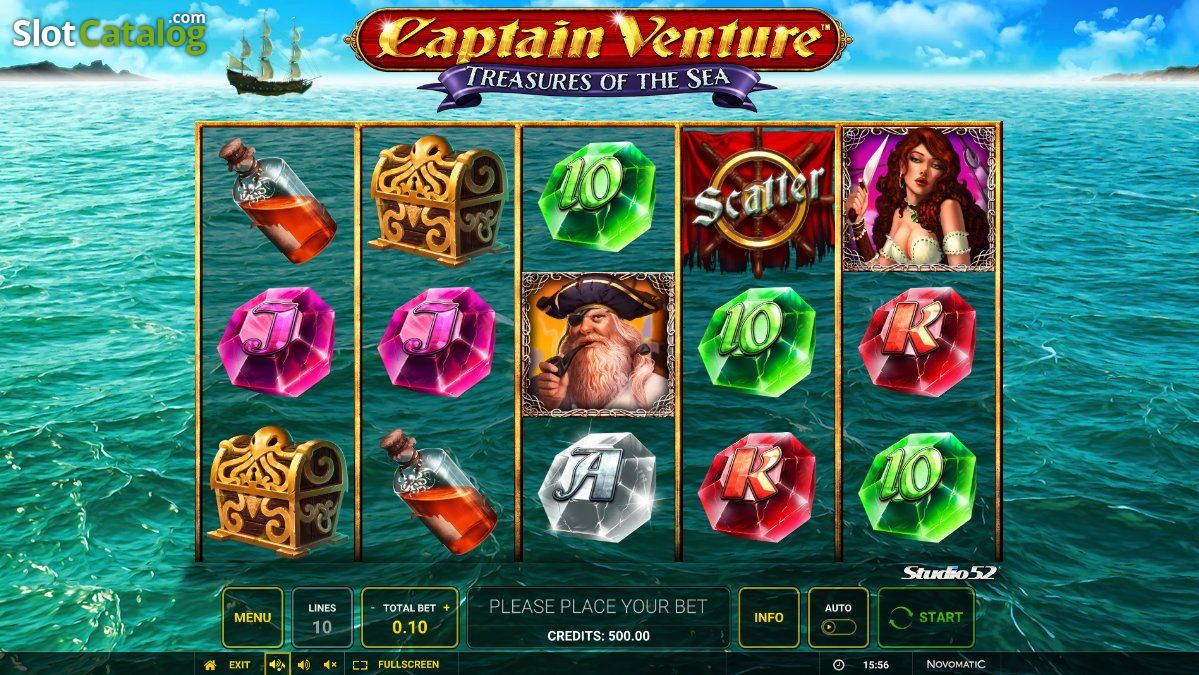Viewport: 1199px width, 675px height.
Task: Click the home icon beside EXIT
Action: [x=210, y=665]
